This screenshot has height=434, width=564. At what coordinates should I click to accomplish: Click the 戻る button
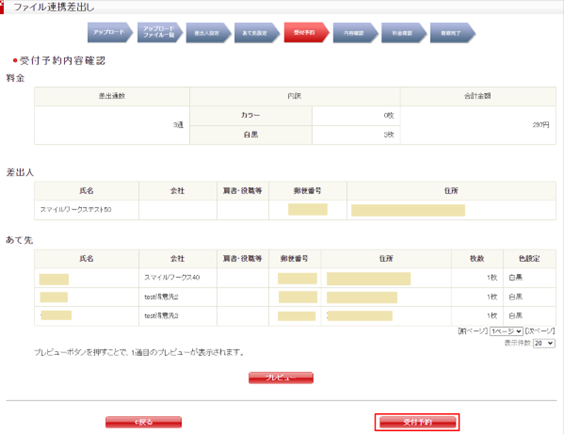pyautogui.click(x=144, y=422)
